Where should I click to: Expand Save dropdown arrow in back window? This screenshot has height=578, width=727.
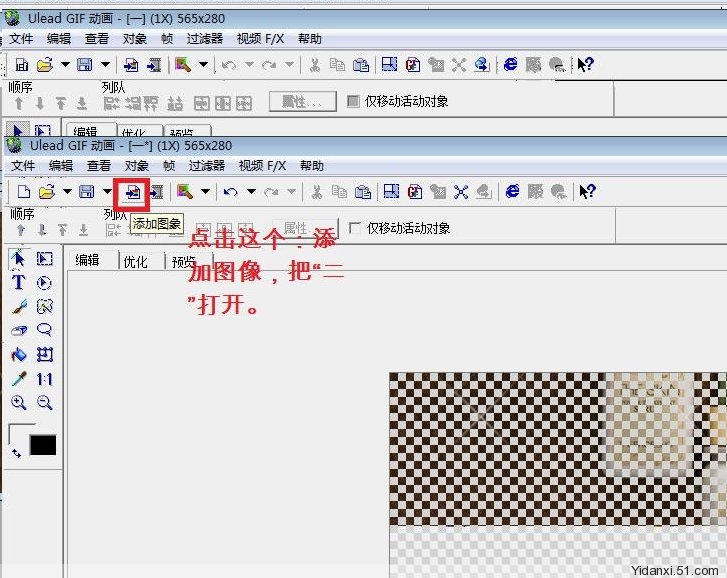[106, 64]
